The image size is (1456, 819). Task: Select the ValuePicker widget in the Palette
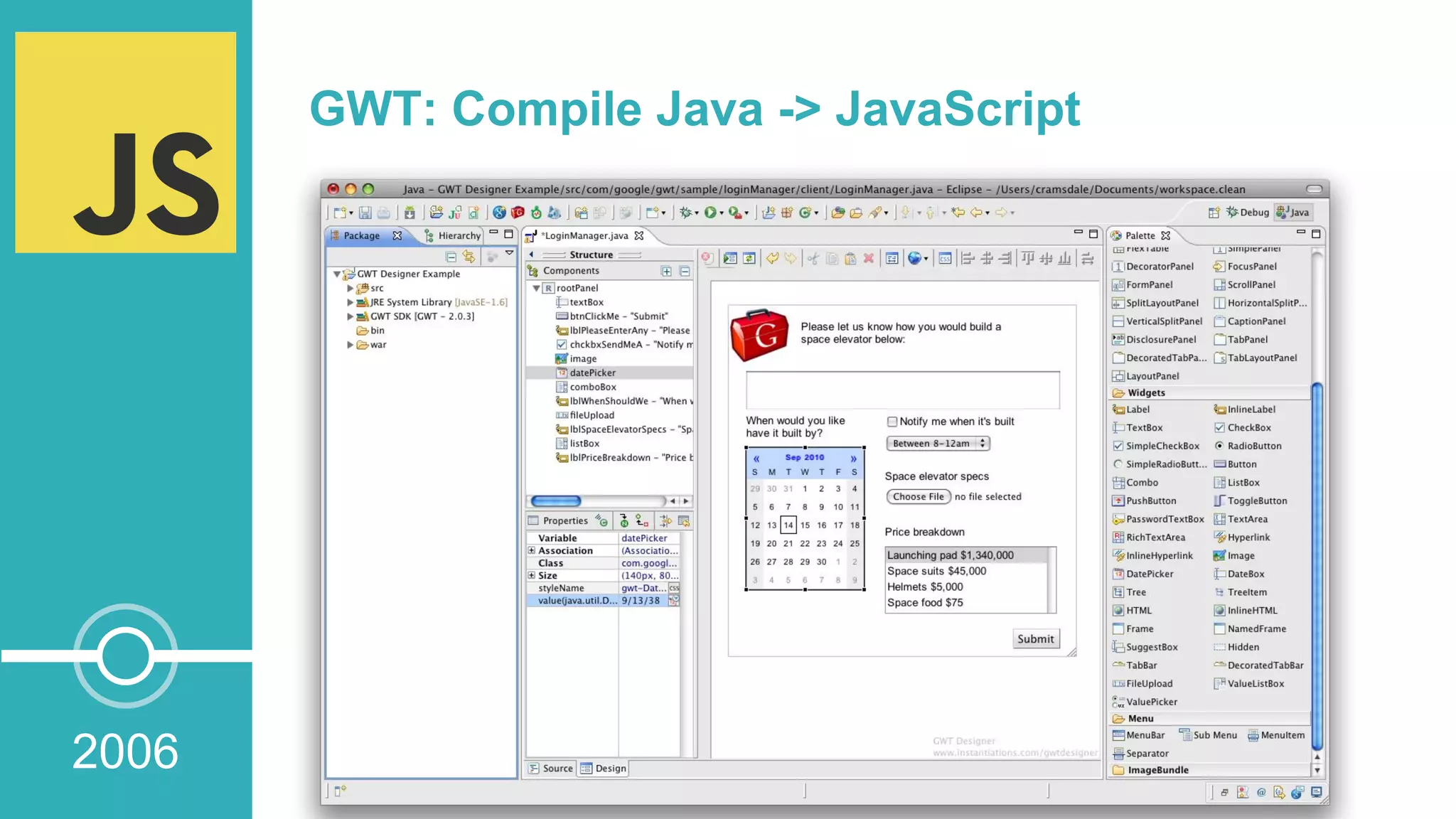point(1145,702)
